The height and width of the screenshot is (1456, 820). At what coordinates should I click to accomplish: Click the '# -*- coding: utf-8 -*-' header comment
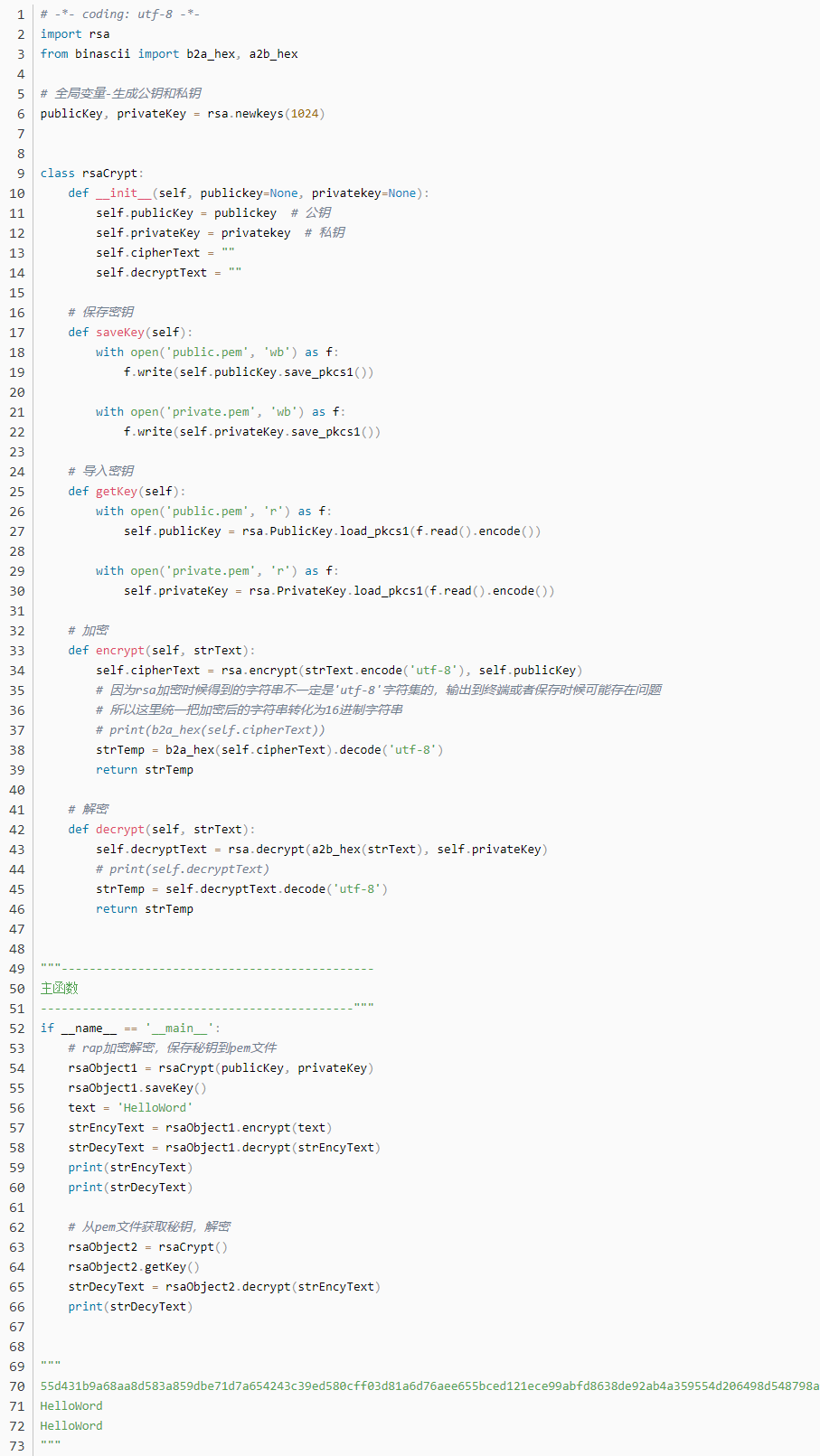[120, 14]
